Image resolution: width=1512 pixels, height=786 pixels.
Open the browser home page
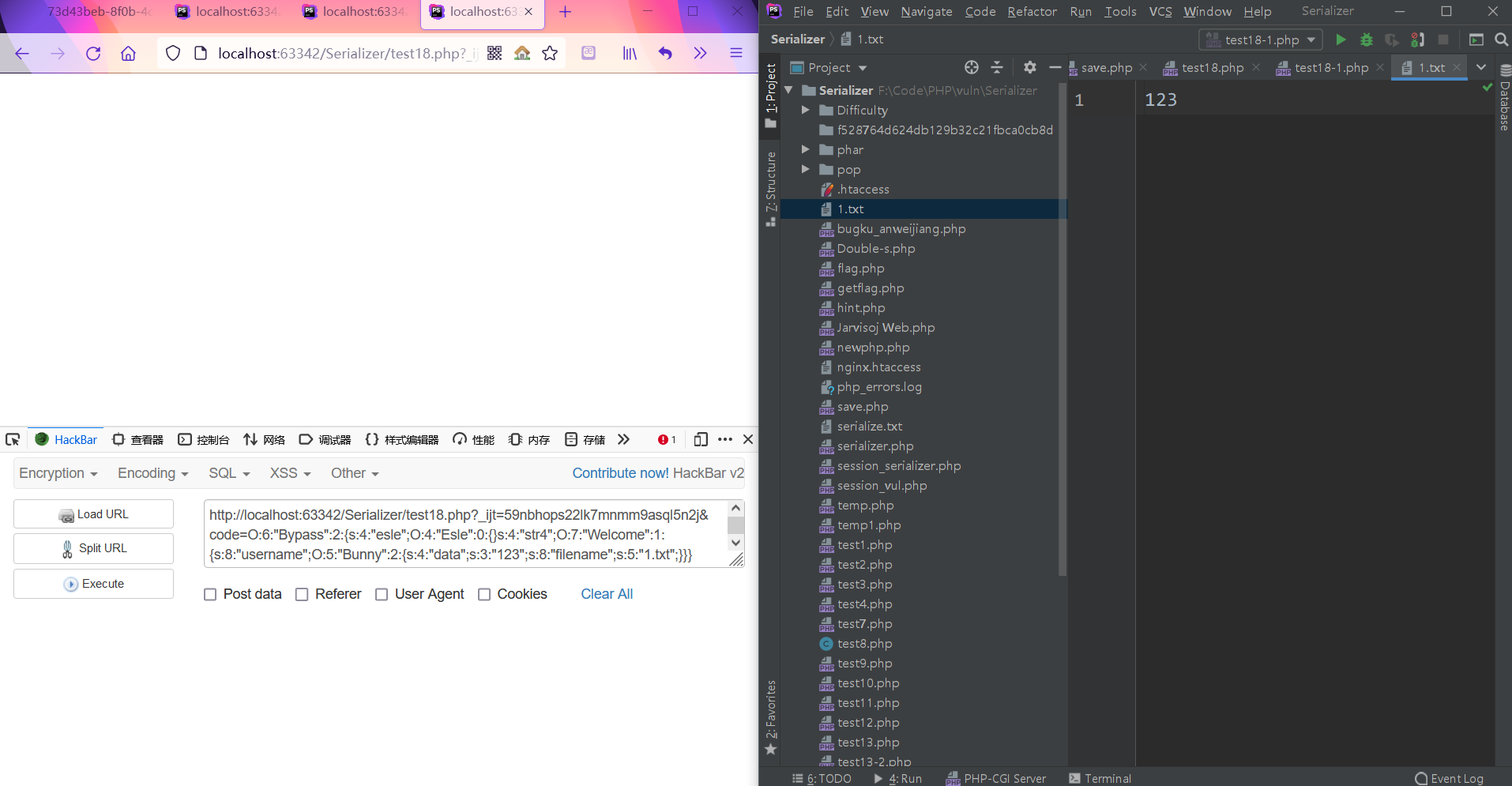coord(128,54)
